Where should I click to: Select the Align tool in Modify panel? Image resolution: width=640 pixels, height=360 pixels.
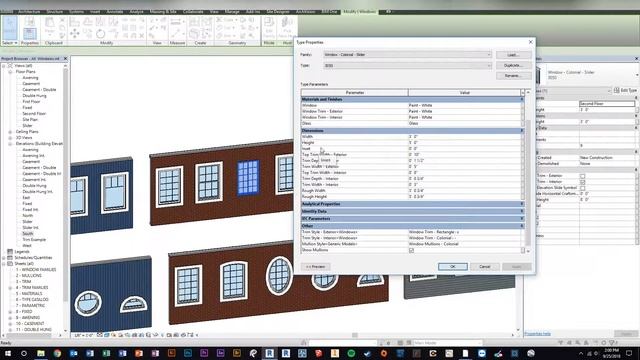coord(75,21)
